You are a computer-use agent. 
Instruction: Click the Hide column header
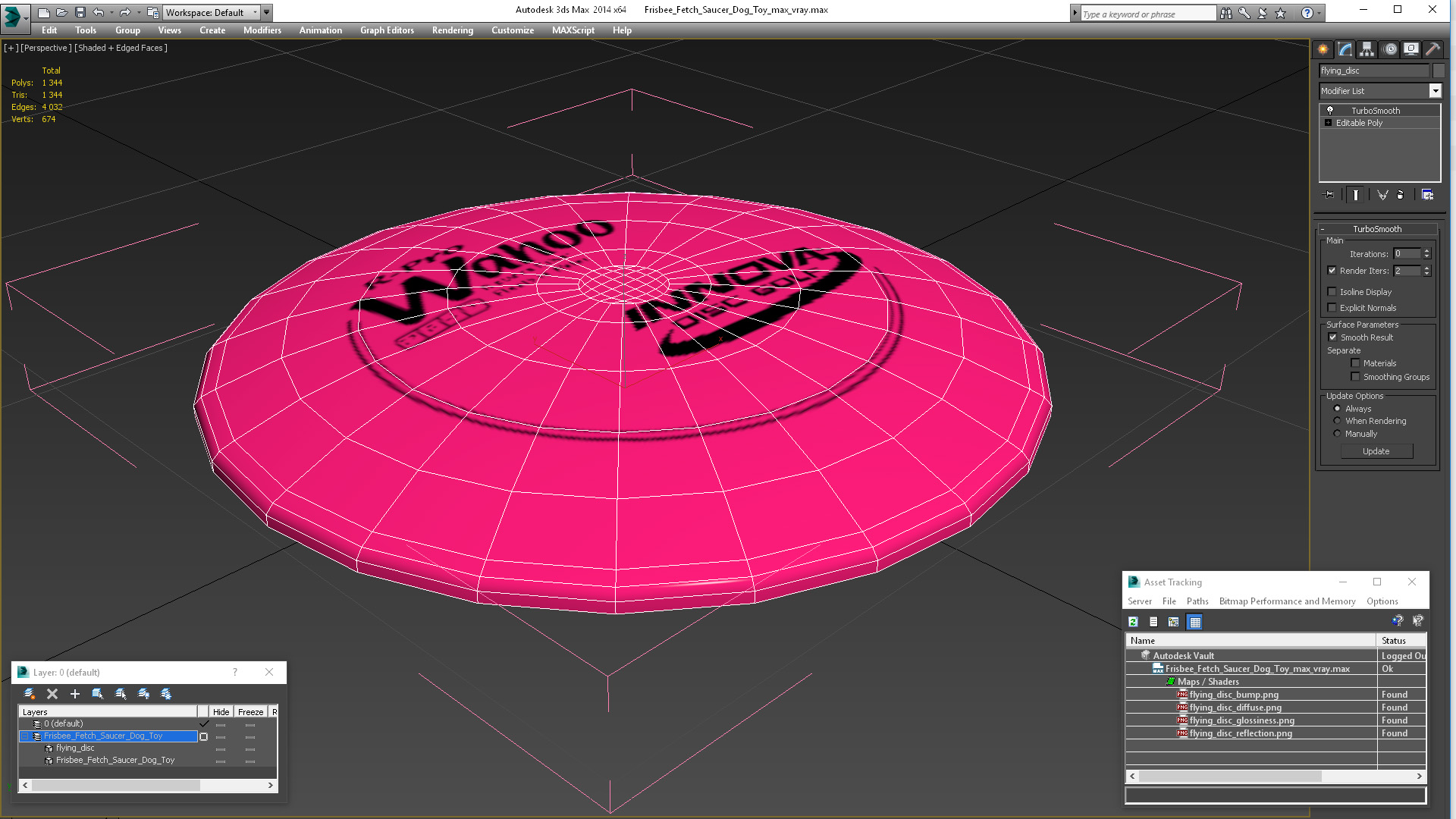(221, 712)
